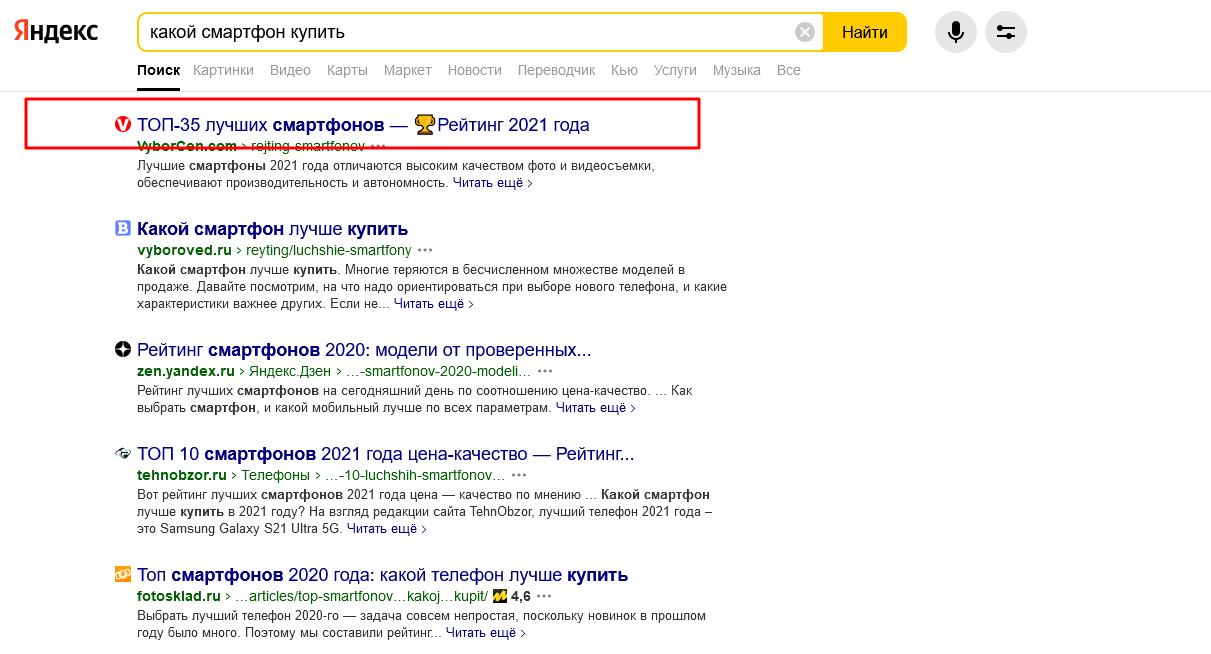This screenshot has width=1211, height=654.
Task: Open the Кью tab
Action: (x=624, y=70)
